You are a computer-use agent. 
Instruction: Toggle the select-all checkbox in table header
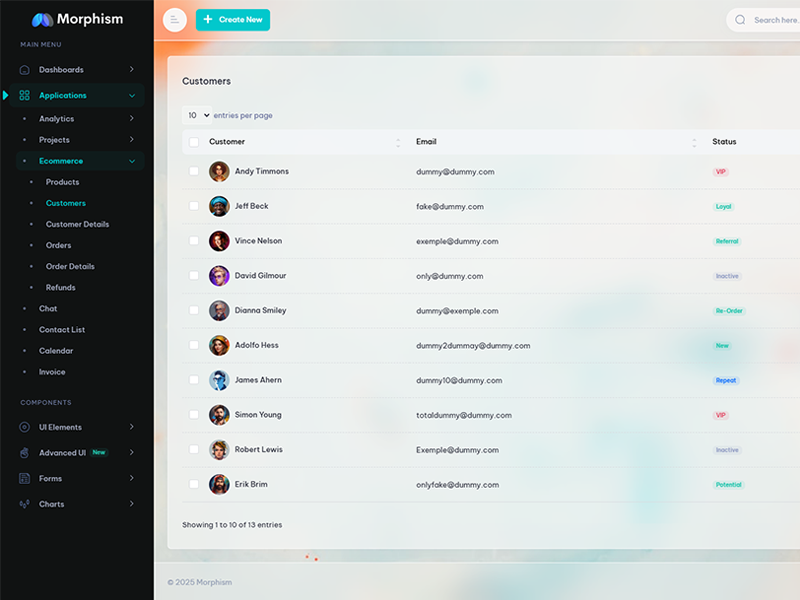click(194, 142)
